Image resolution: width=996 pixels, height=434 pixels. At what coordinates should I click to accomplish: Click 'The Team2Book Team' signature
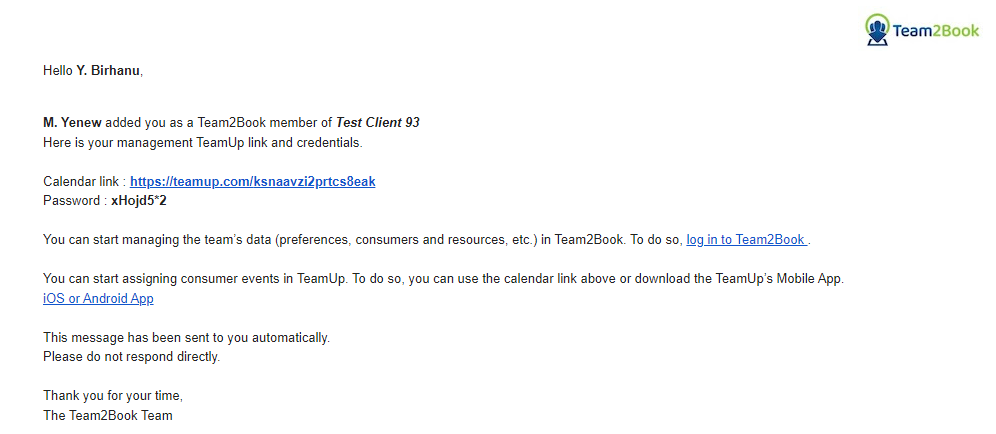click(x=108, y=416)
